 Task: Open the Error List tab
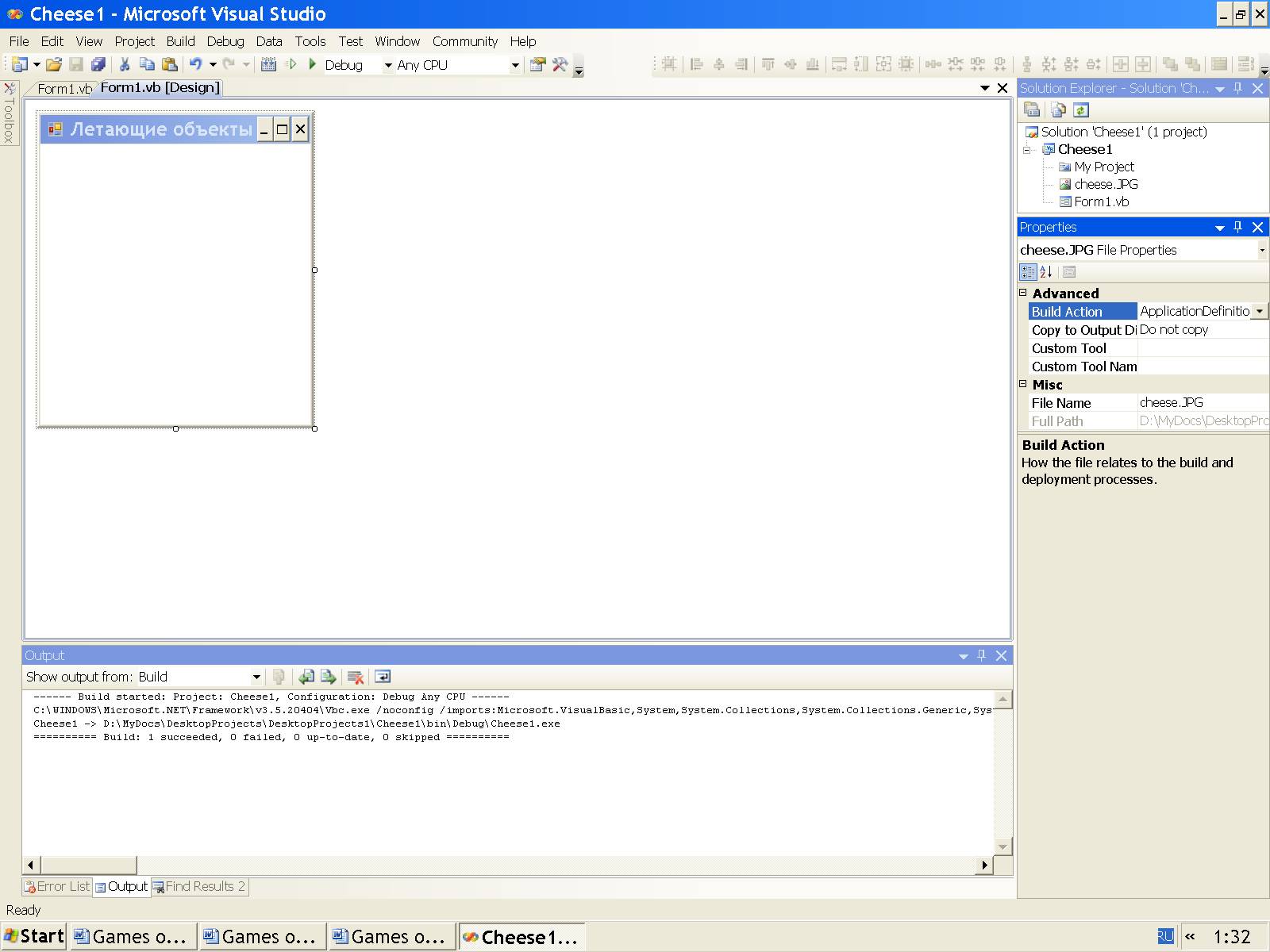click(x=57, y=886)
